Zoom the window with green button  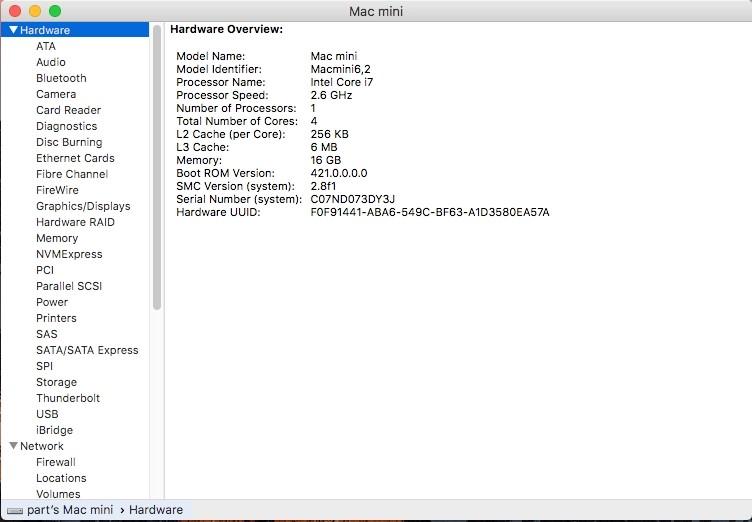(55, 11)
